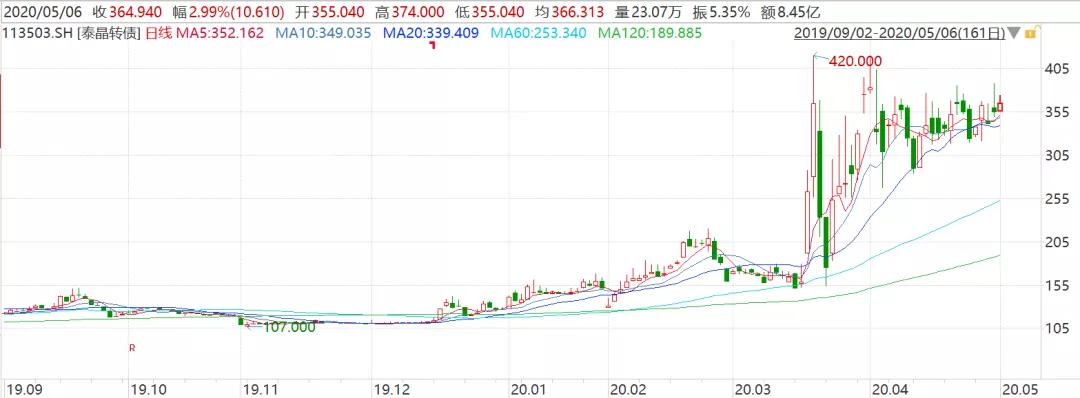
Task: Click the 19.12 time axis label
Action: (392, 390)
